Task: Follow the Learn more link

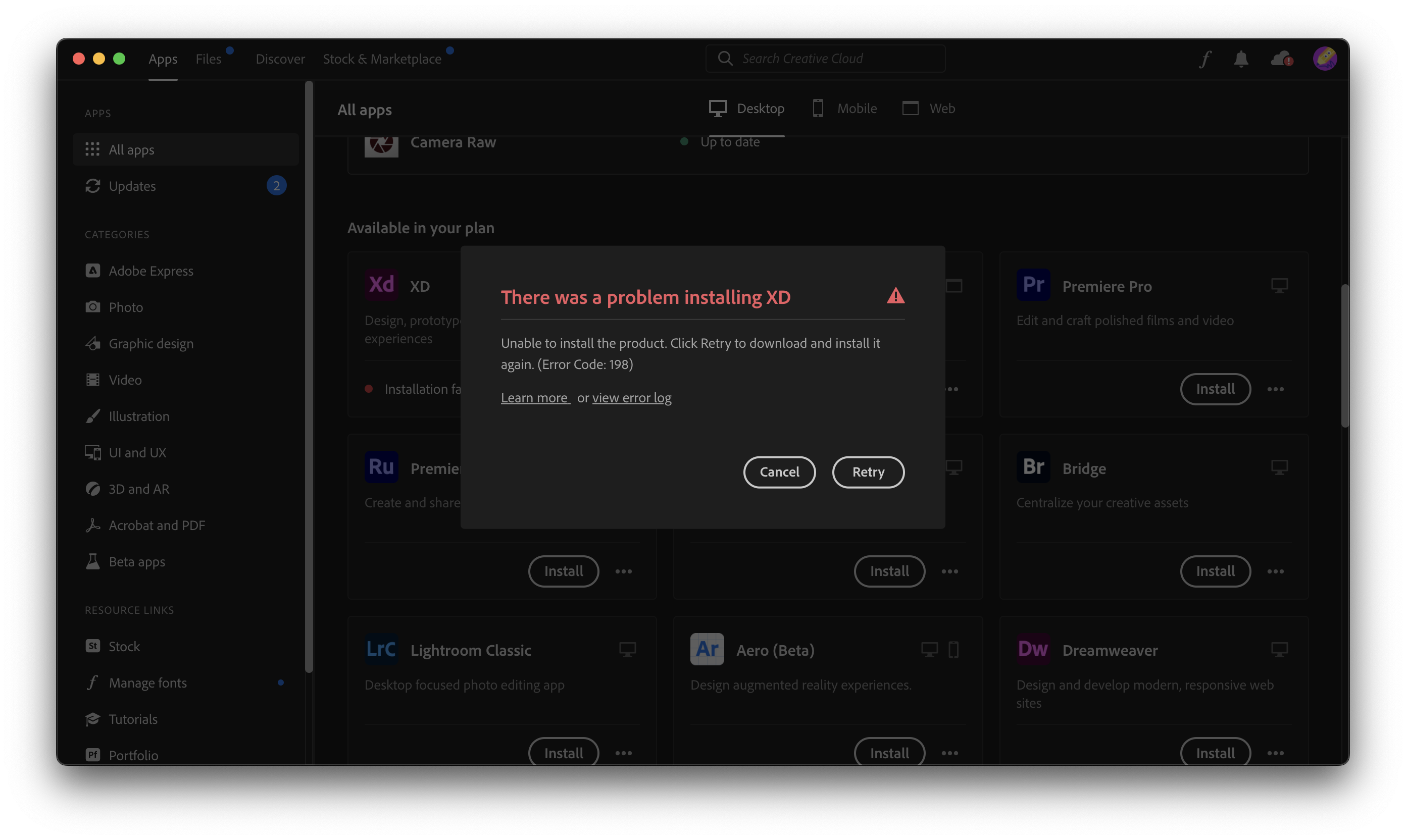Action: tap(534, 397)
